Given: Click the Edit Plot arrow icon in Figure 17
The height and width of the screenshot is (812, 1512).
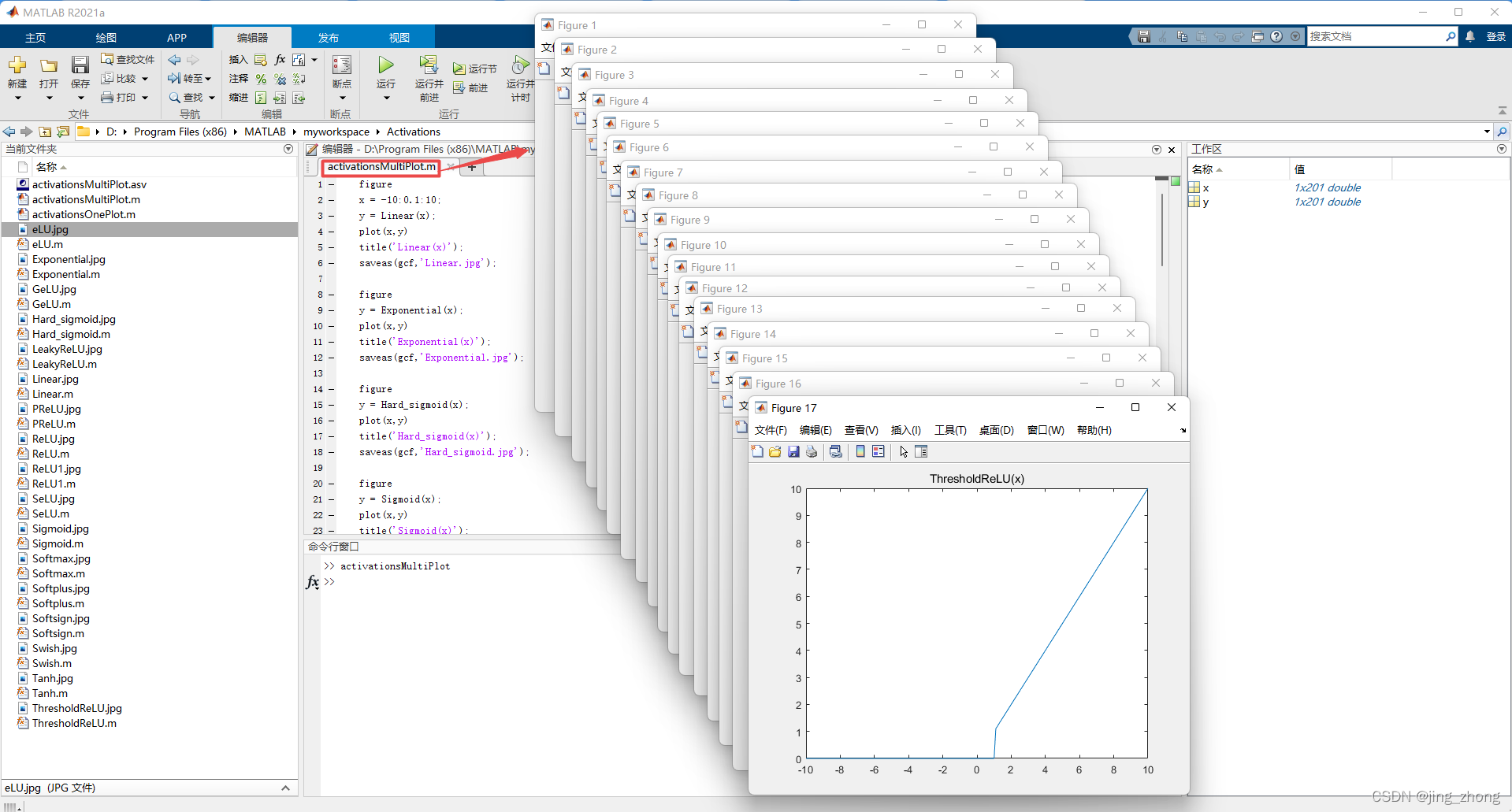Looking at the screenshot, I should (x=904, y=451).
